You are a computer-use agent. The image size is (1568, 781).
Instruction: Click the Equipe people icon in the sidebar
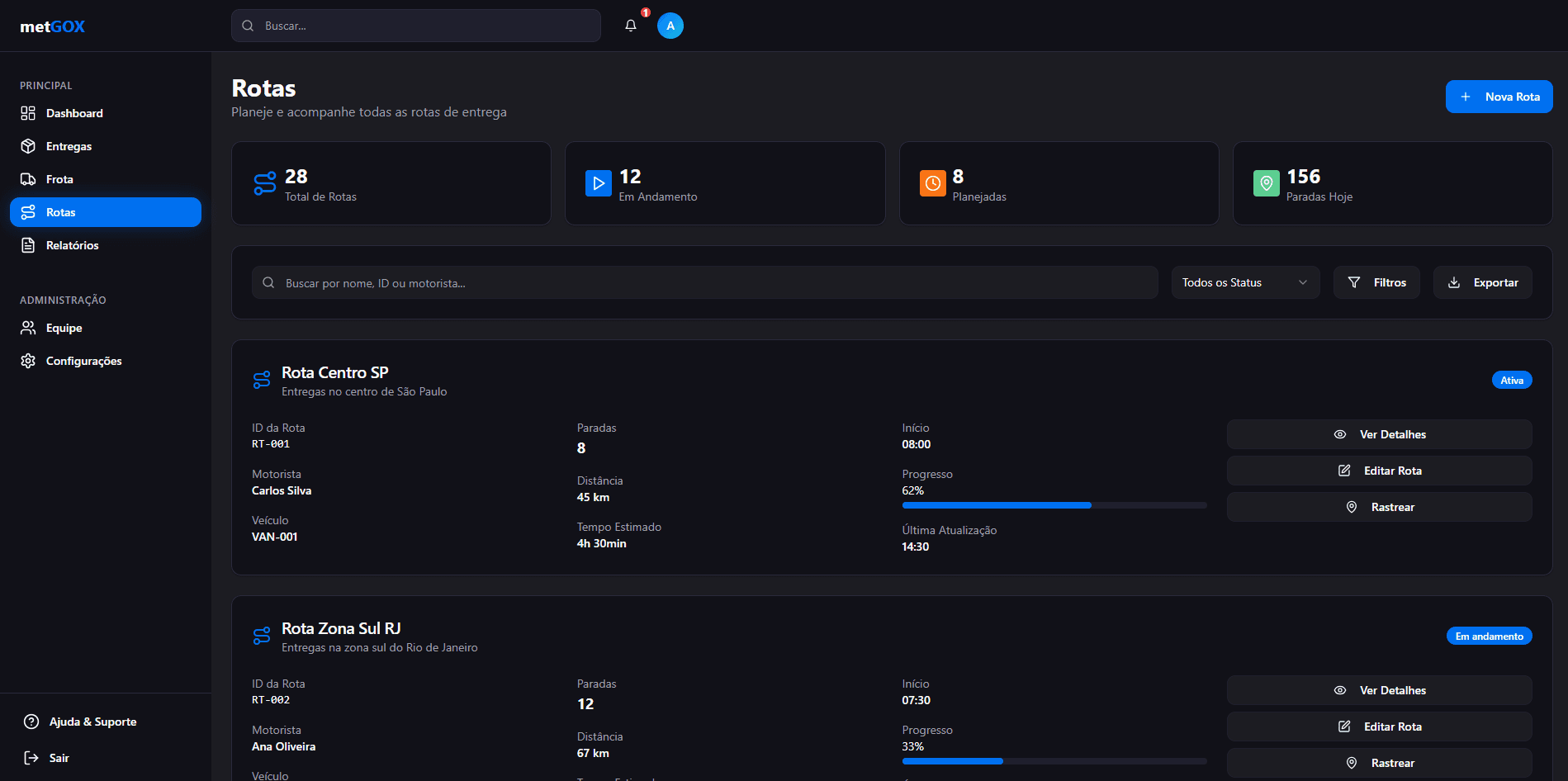(28, 328)
